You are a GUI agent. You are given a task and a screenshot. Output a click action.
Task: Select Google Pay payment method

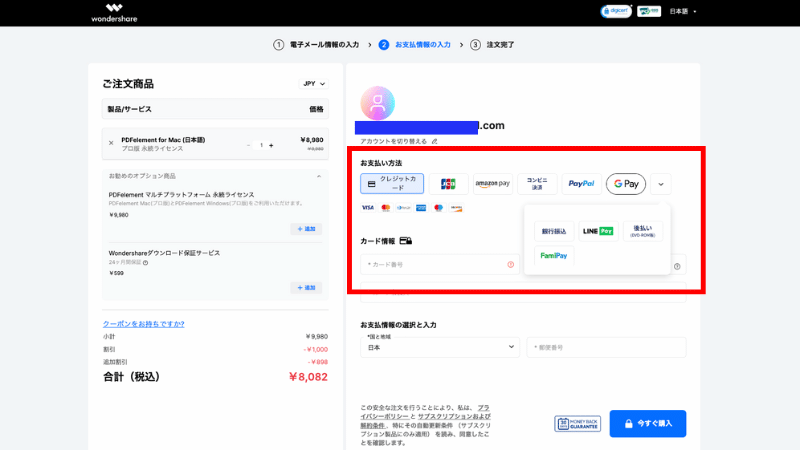(626, 184)
